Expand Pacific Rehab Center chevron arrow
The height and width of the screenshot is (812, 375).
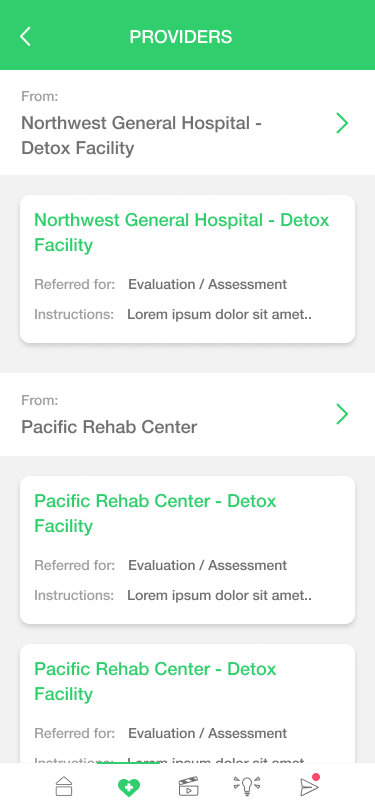[342, 414]
